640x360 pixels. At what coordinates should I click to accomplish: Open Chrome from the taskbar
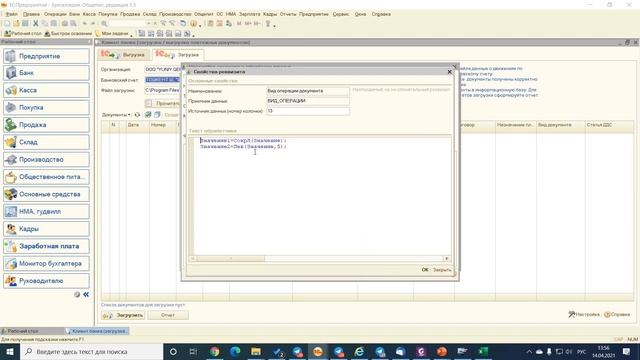pyautogui.click(x=214, y=351)
